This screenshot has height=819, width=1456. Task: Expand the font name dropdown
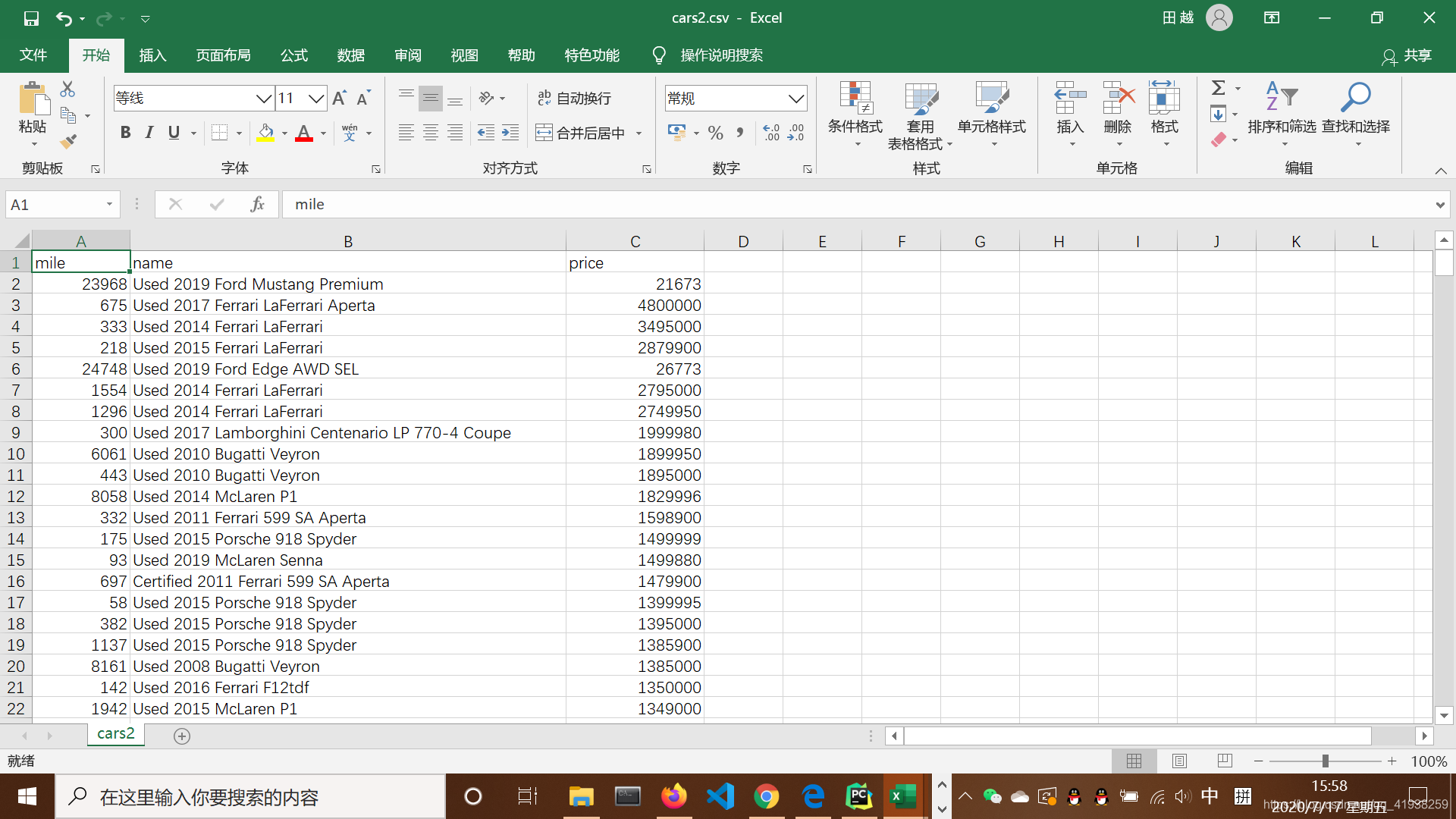[263, 99]
